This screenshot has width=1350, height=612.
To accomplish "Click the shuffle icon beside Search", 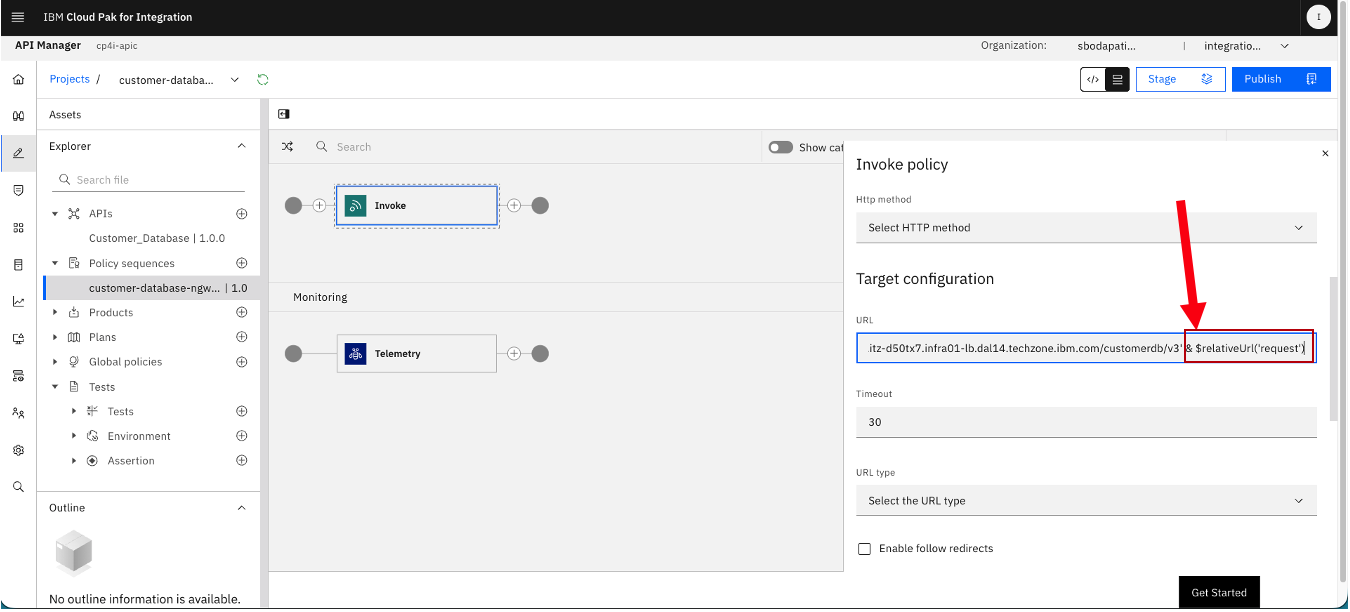I will pos(287,146).
